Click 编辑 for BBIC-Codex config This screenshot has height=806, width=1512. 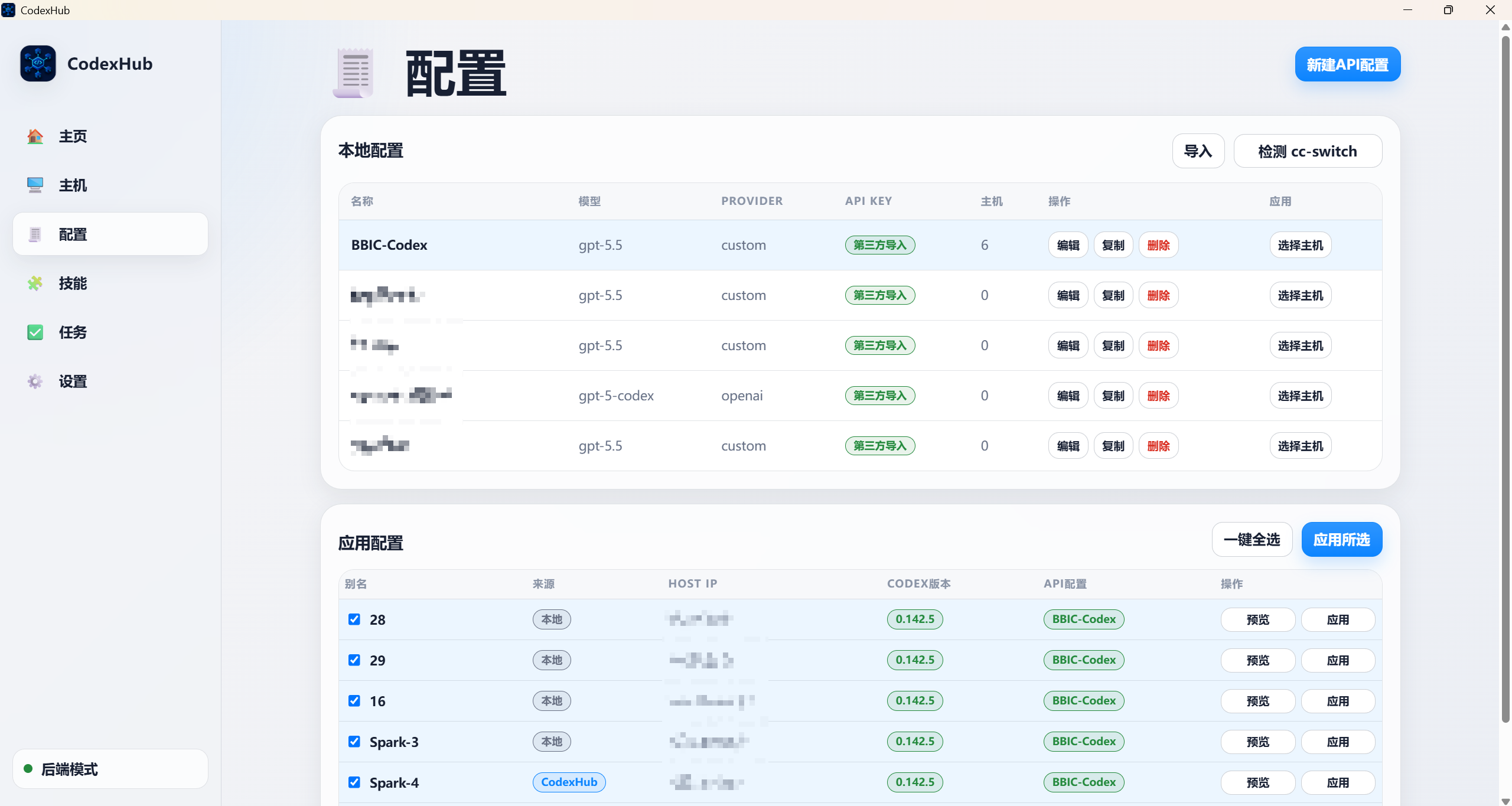[1068, 245]
